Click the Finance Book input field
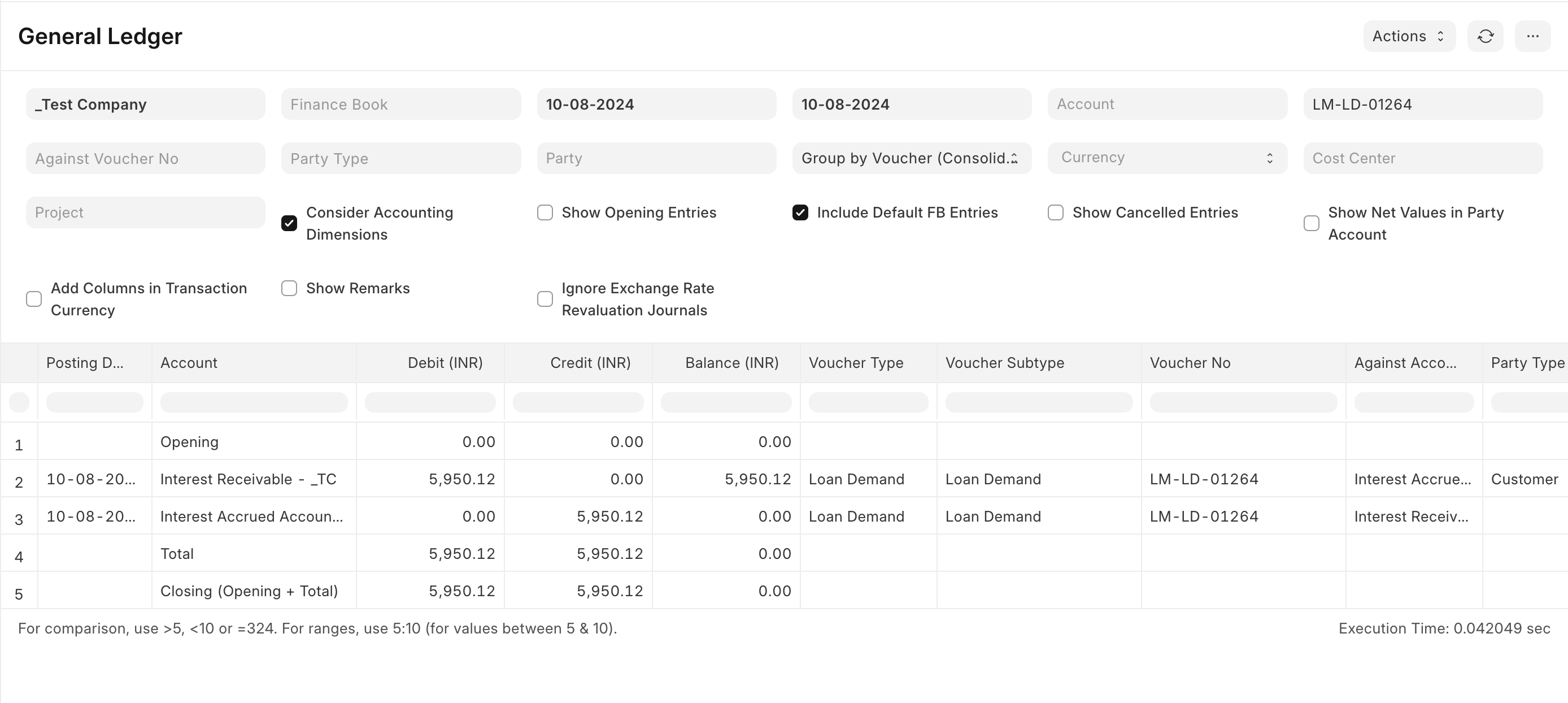 pyautogui.click(x=399, y=104)
